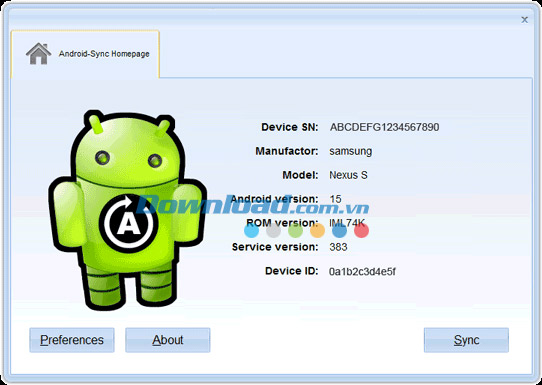Viewport: 542px width, 385px height.
Task: Select the Android version value 15
Action: click(335, 199)
